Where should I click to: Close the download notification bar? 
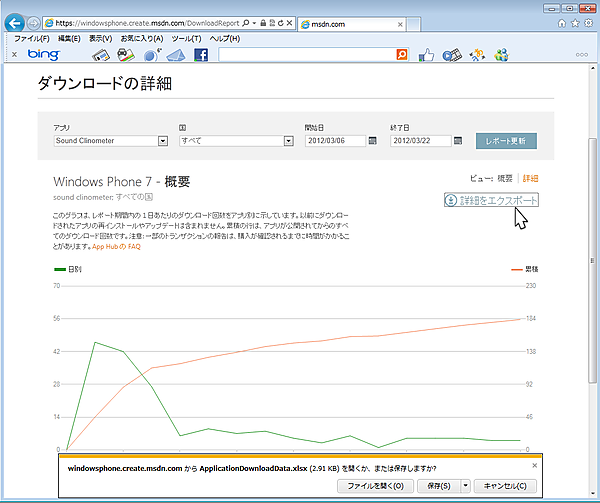tap(534, 466)
